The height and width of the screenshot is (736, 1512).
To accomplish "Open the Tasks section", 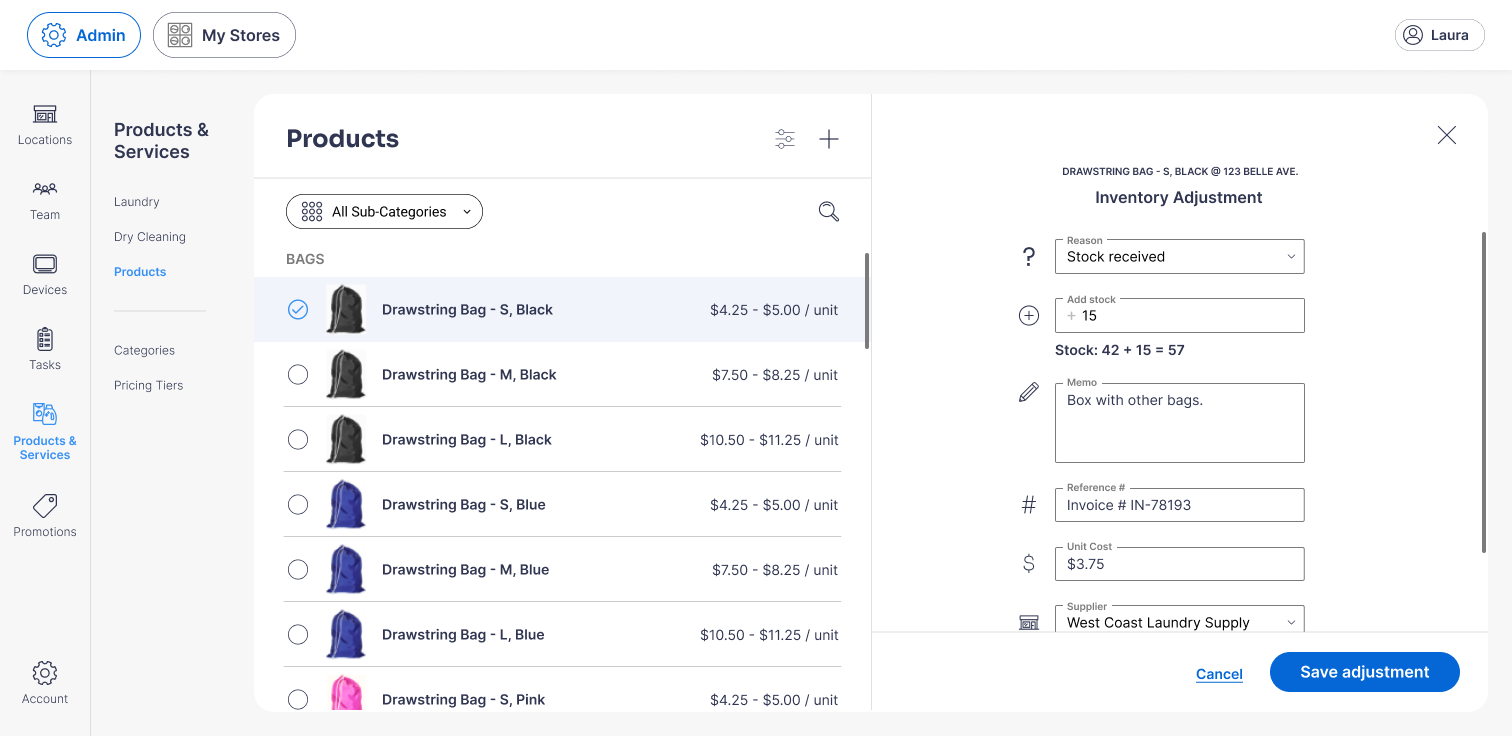I will click(x=44, y=349).
